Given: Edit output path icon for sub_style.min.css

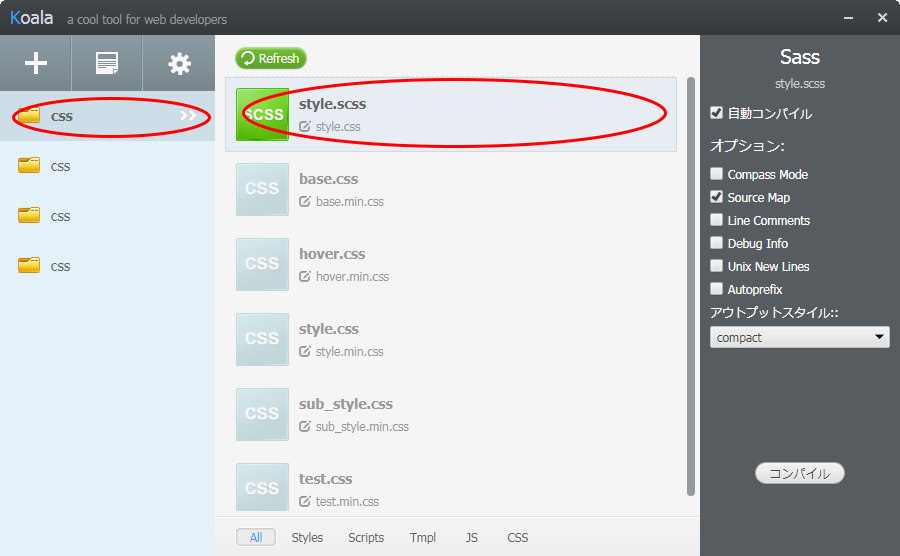Looking at the screenshot, I should pos(305,426).
